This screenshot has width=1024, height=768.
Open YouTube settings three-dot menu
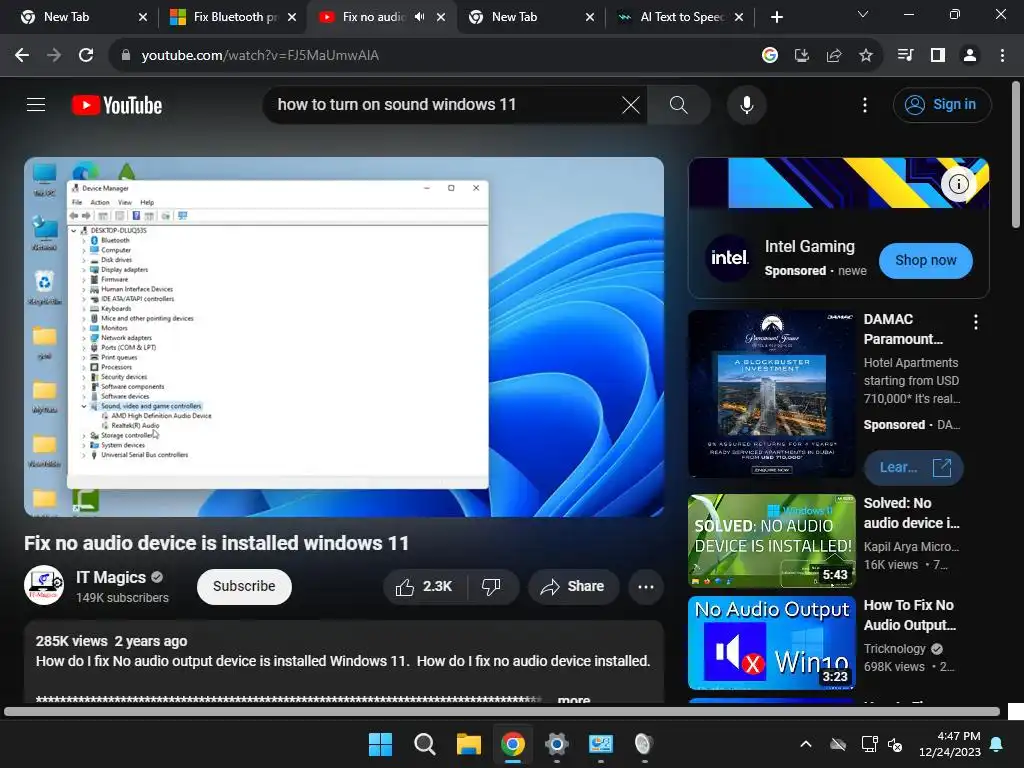pos(865,104)
